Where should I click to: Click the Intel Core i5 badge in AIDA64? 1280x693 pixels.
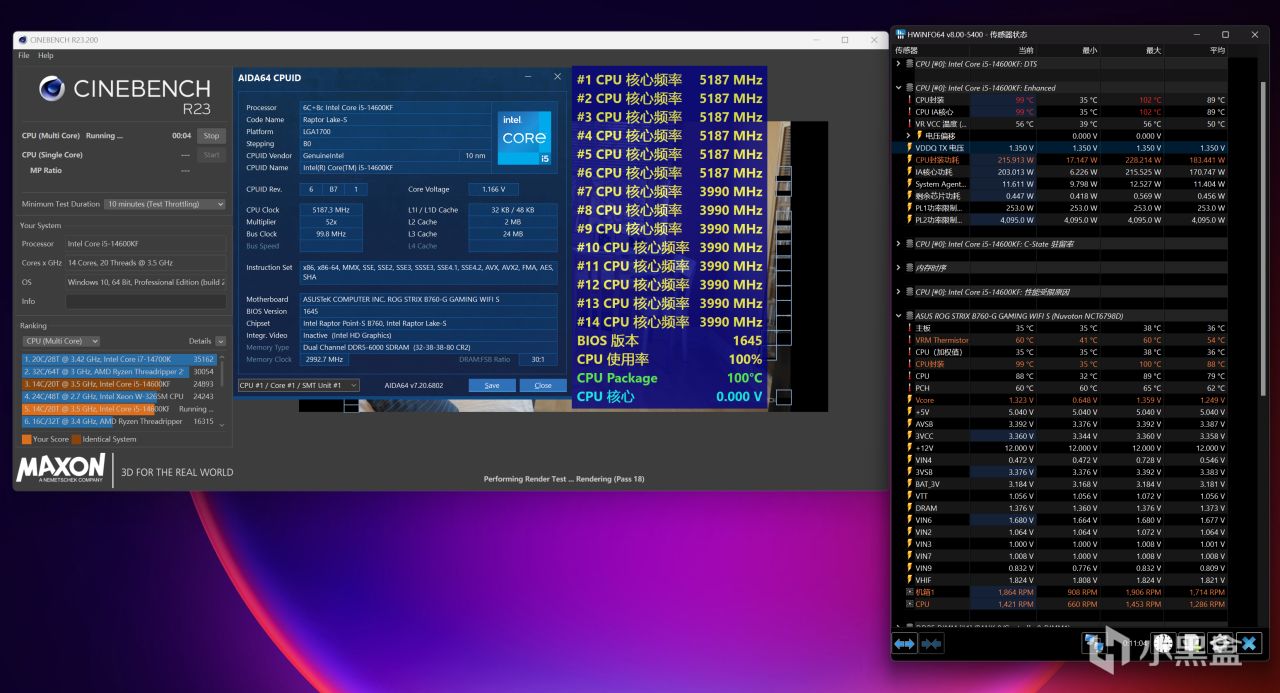coord(524,136)
